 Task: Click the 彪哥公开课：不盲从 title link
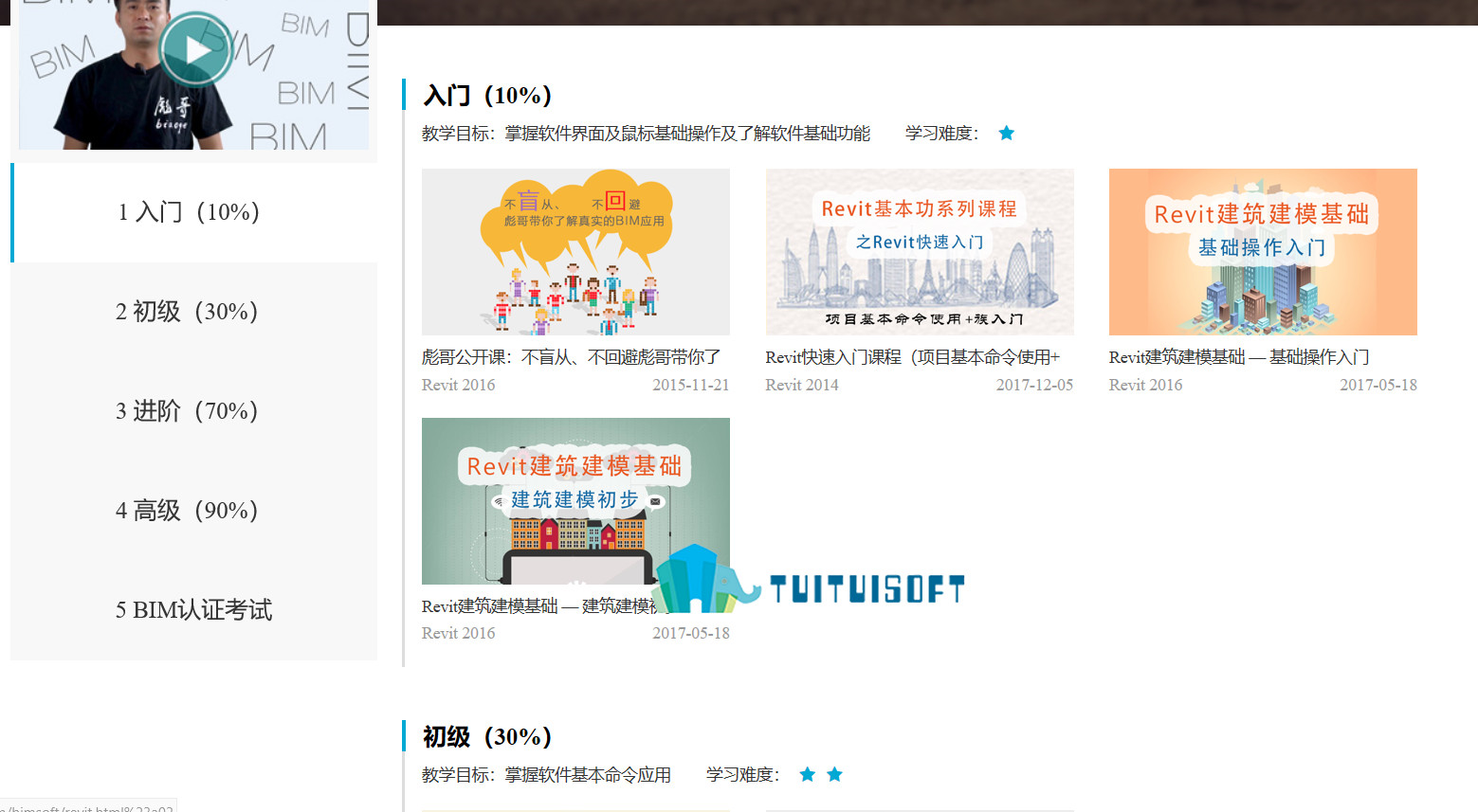(x=572, y=357)
